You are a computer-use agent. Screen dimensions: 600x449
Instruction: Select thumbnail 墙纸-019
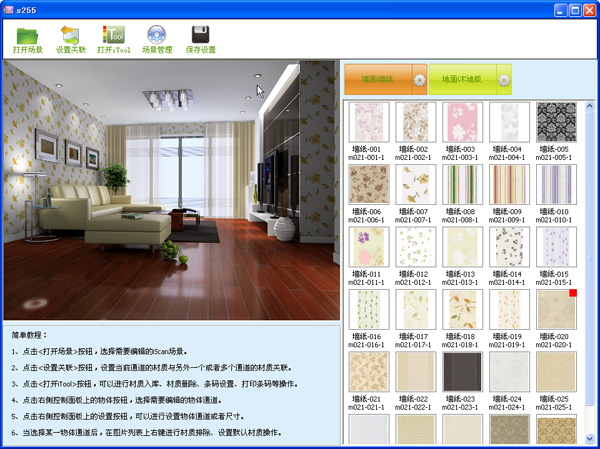509,309
